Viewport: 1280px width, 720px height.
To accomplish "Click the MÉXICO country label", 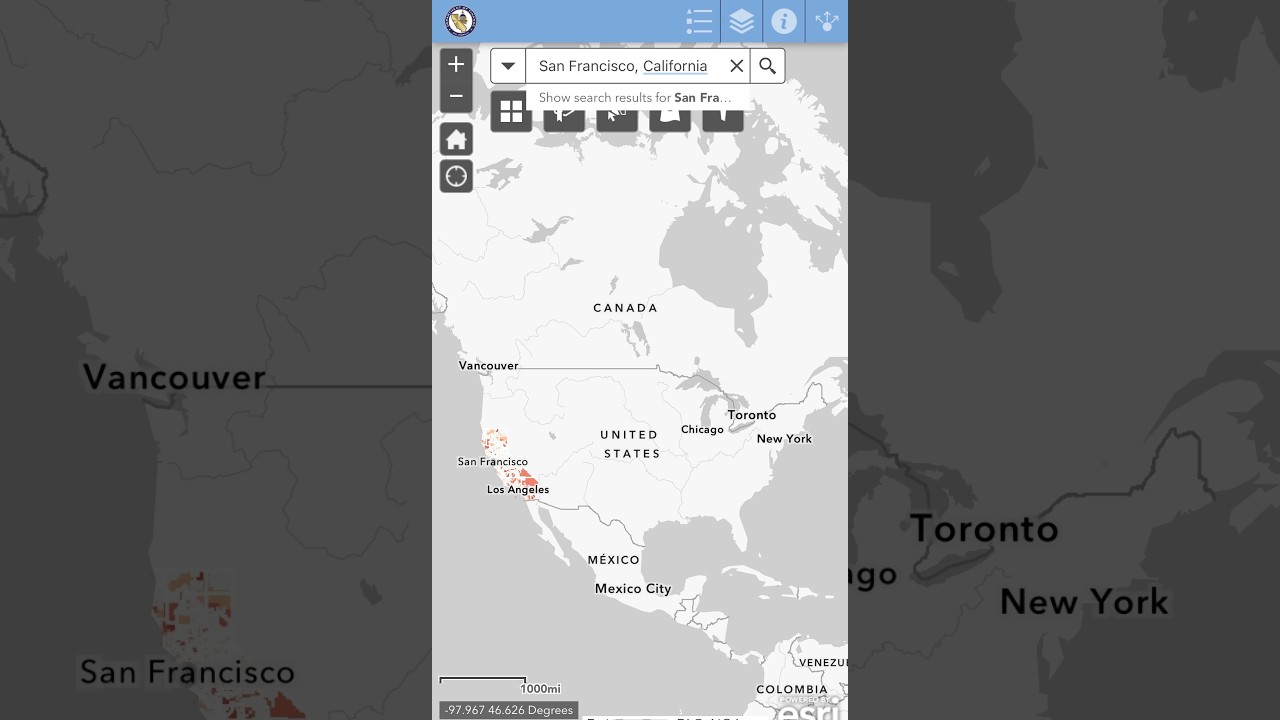I will 614,560.
